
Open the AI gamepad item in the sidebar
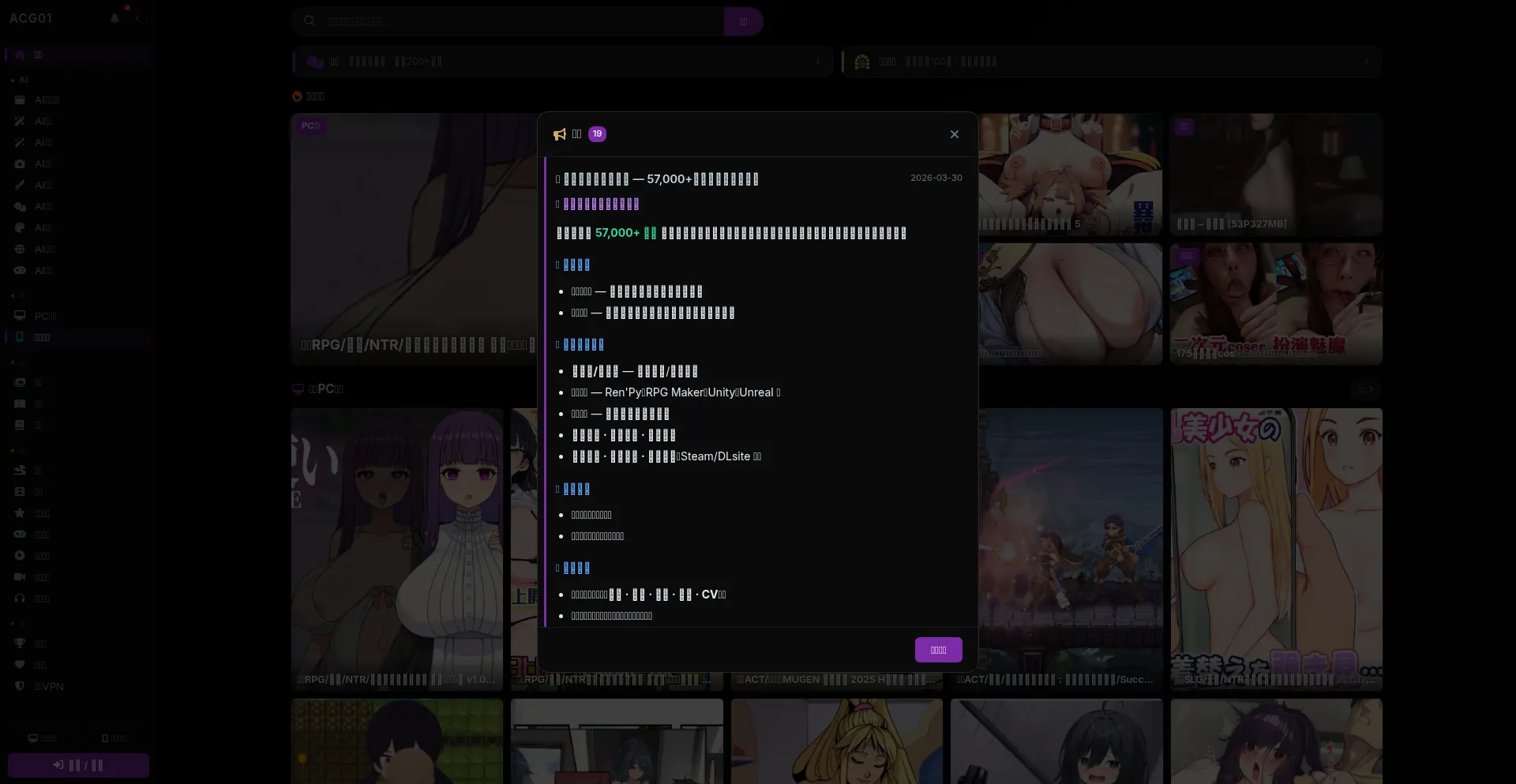78,271
